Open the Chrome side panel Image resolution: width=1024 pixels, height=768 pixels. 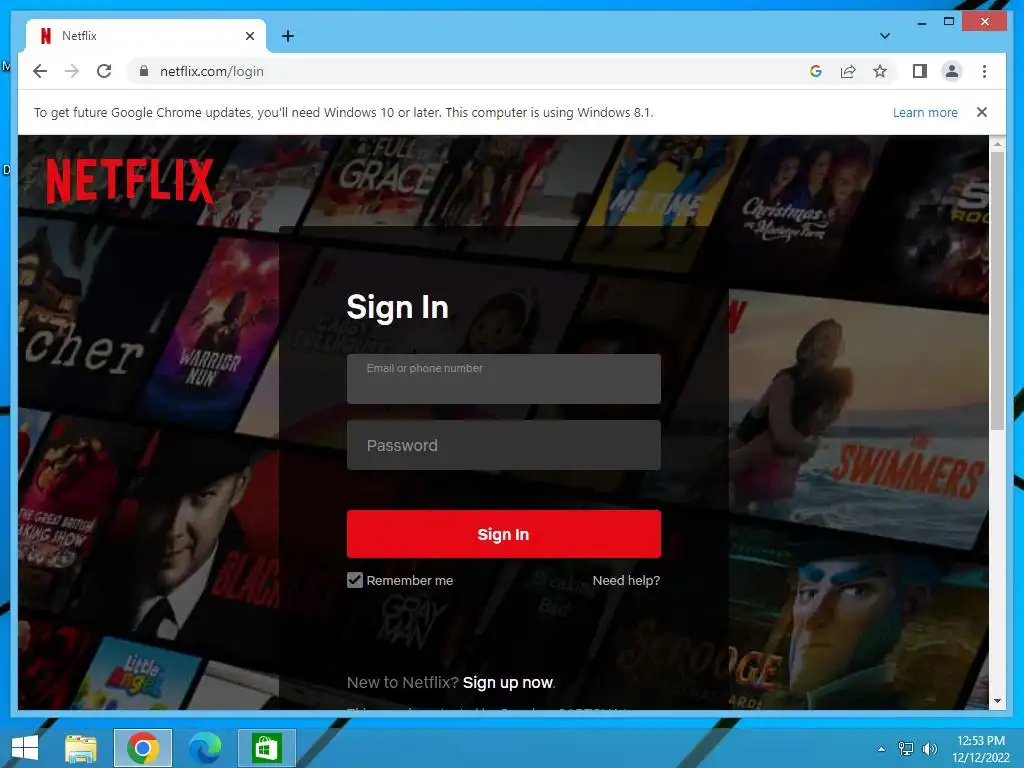click(920, 71)
